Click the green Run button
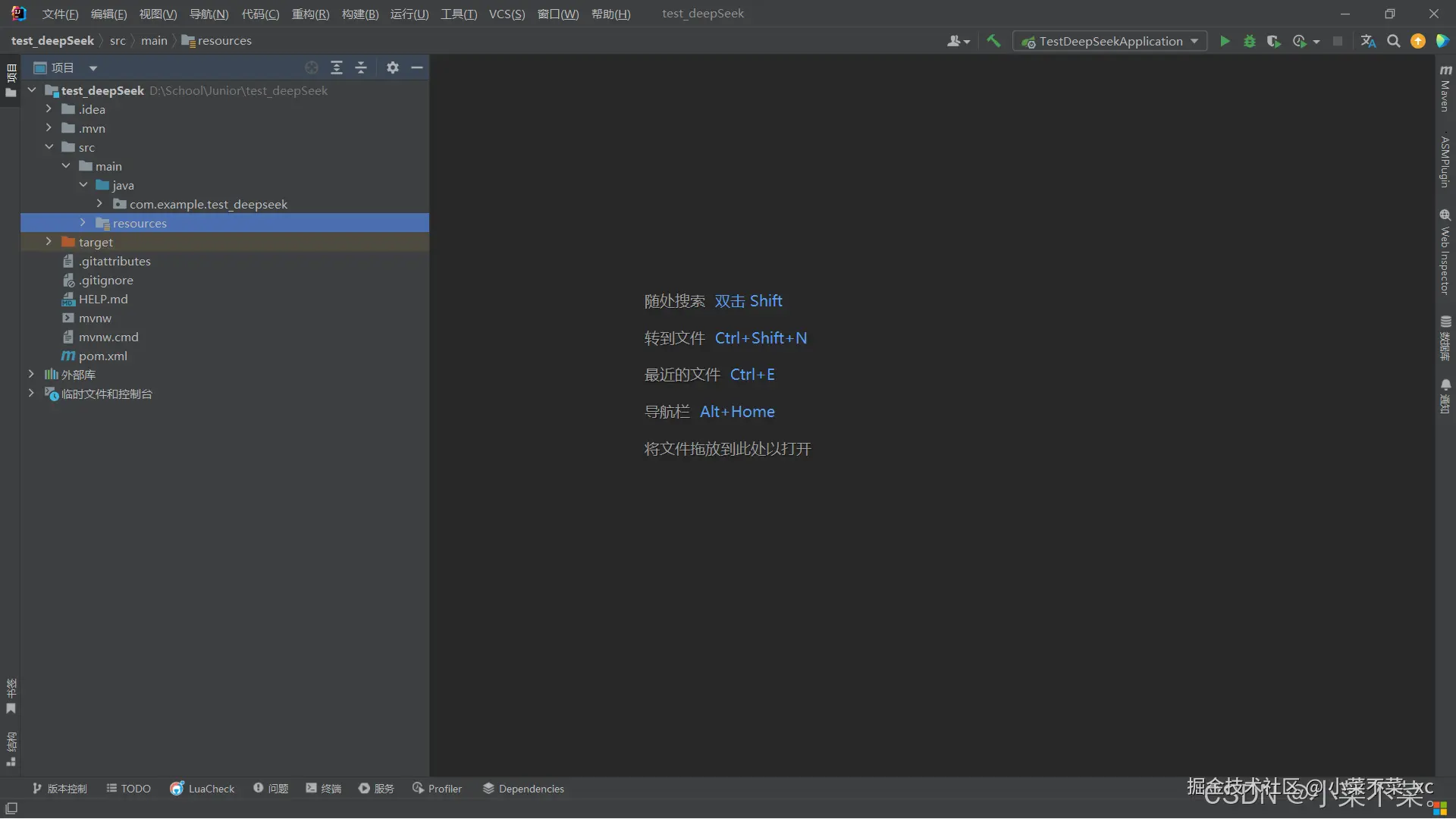The image size is (1456, 819). (x=1225, y=42)
